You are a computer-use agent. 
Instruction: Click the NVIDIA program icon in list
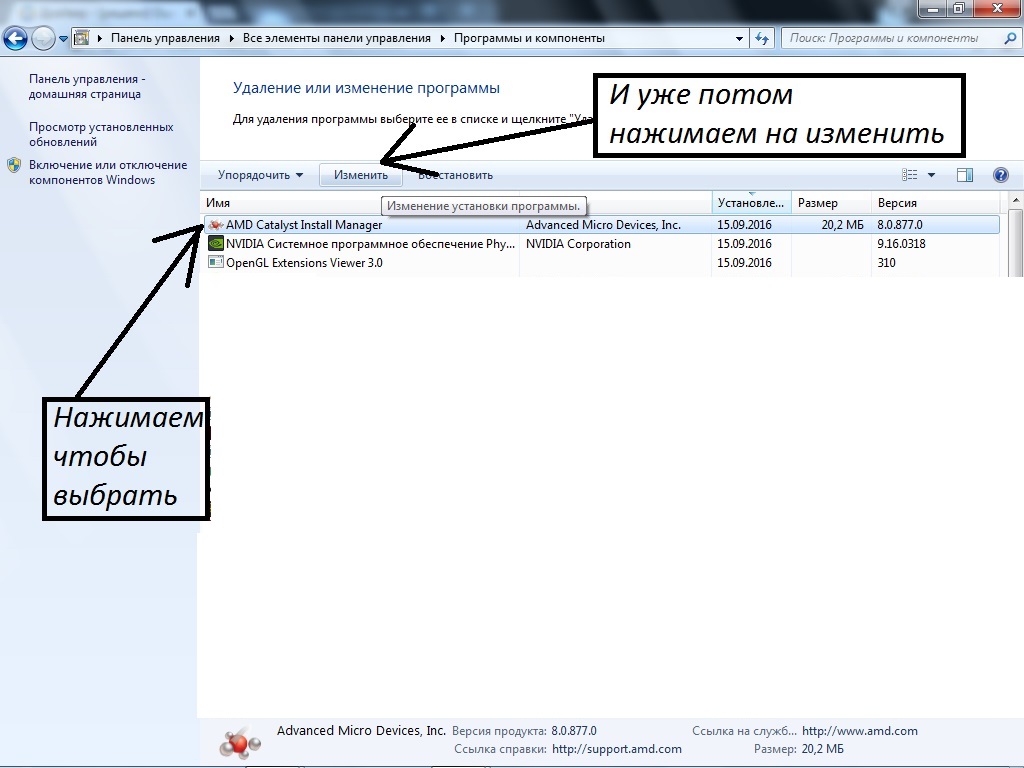215,244
